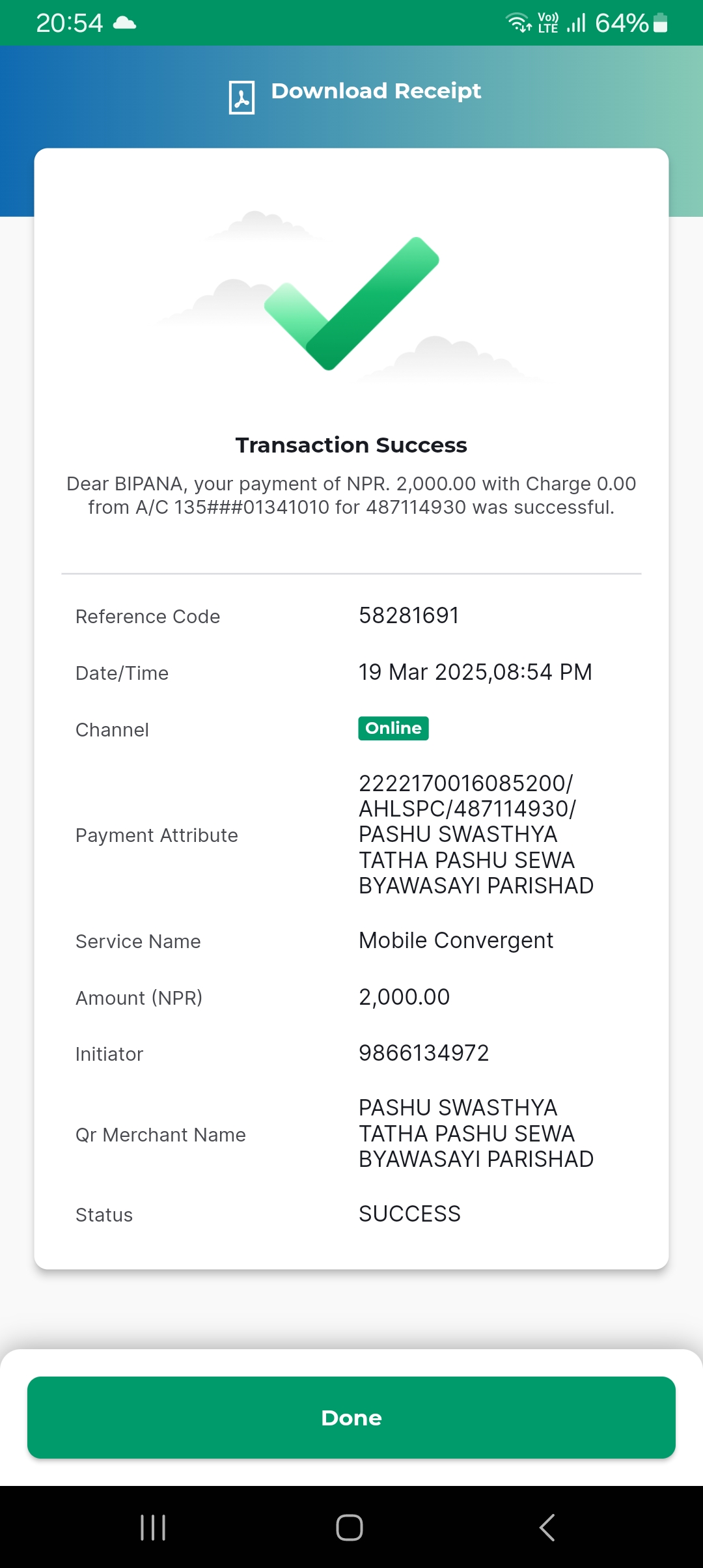
Task: Tap the initiator number 9866134972
Action: tap(424, 1053)
